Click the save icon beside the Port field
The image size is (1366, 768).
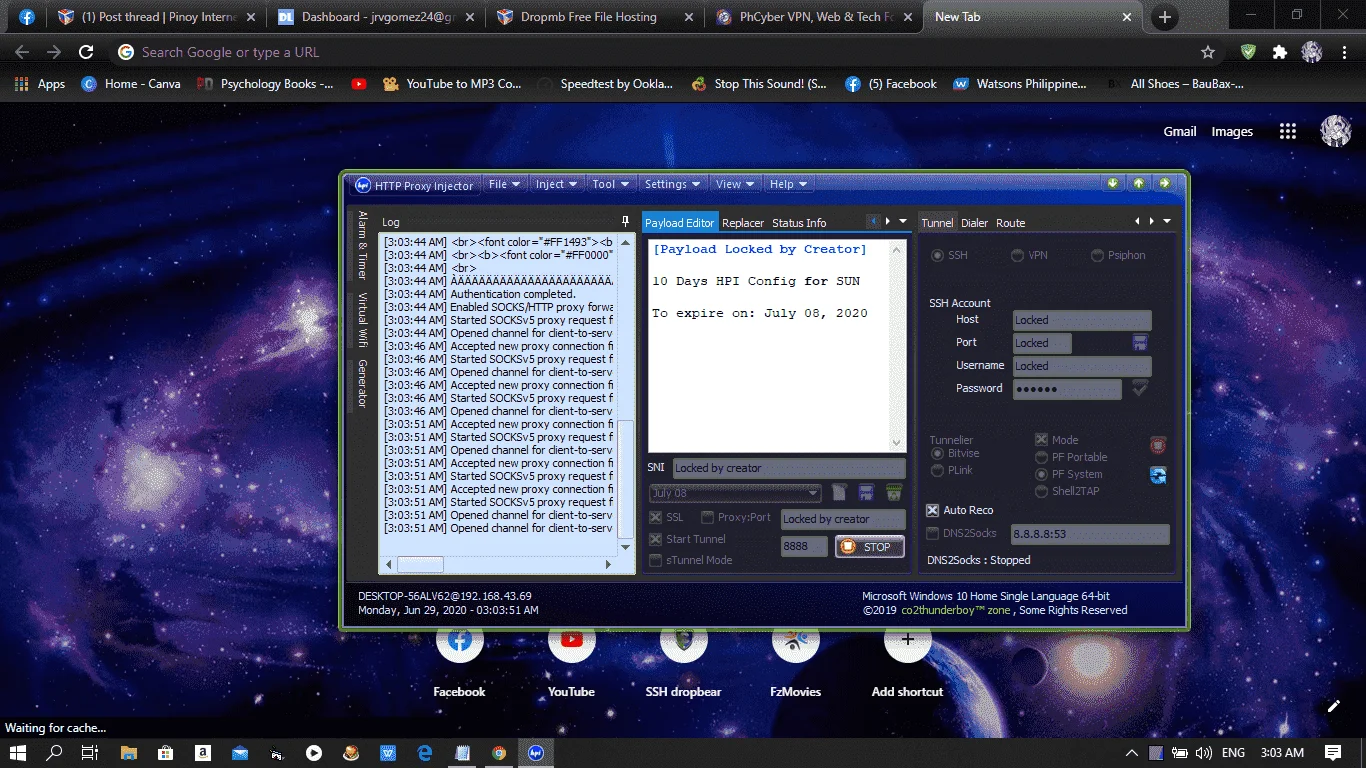click(1140, 343)
